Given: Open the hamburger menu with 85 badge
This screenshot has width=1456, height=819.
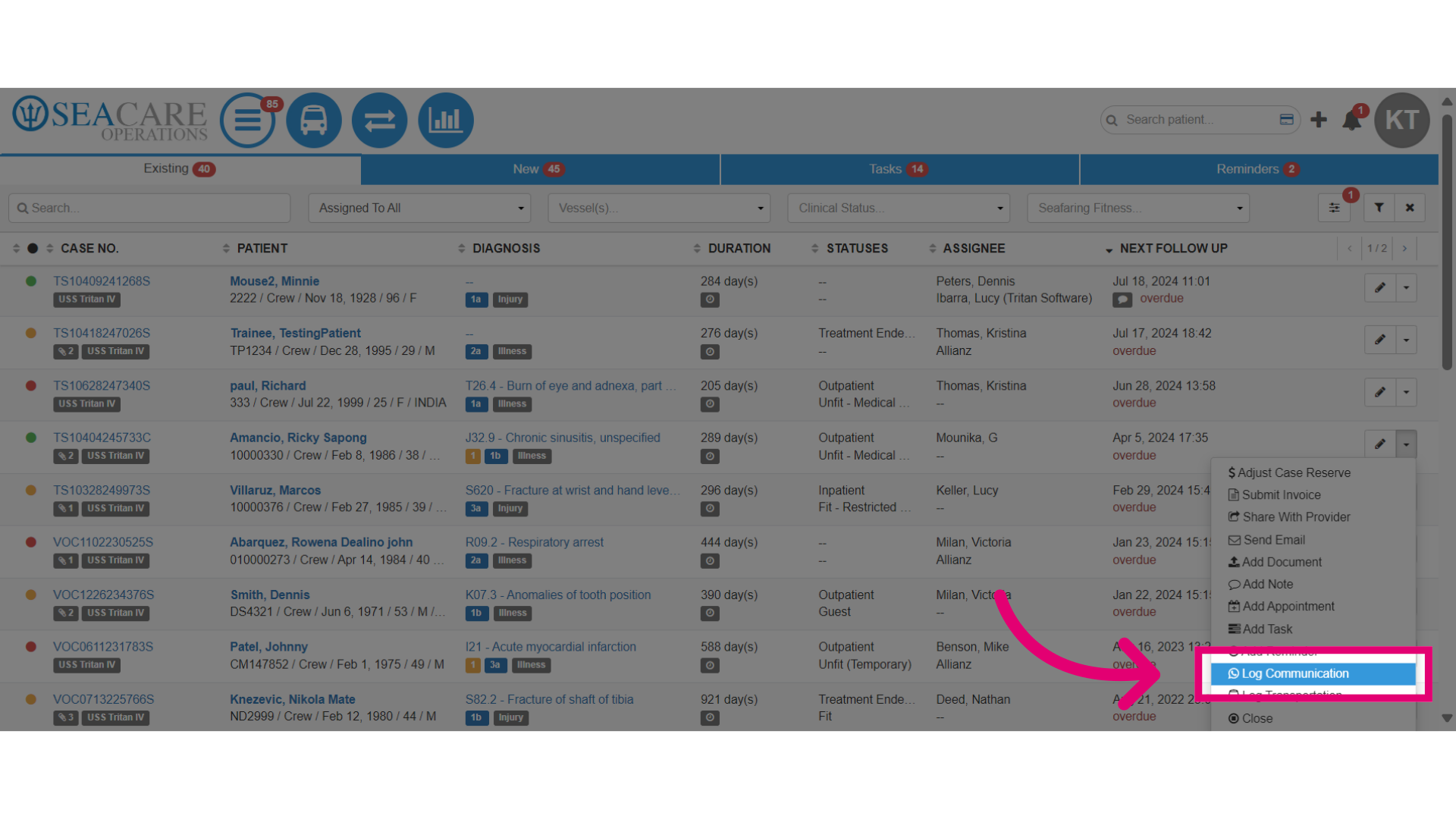Looking at the screenshot, I should pyautogui.click(x=247, y=120).
